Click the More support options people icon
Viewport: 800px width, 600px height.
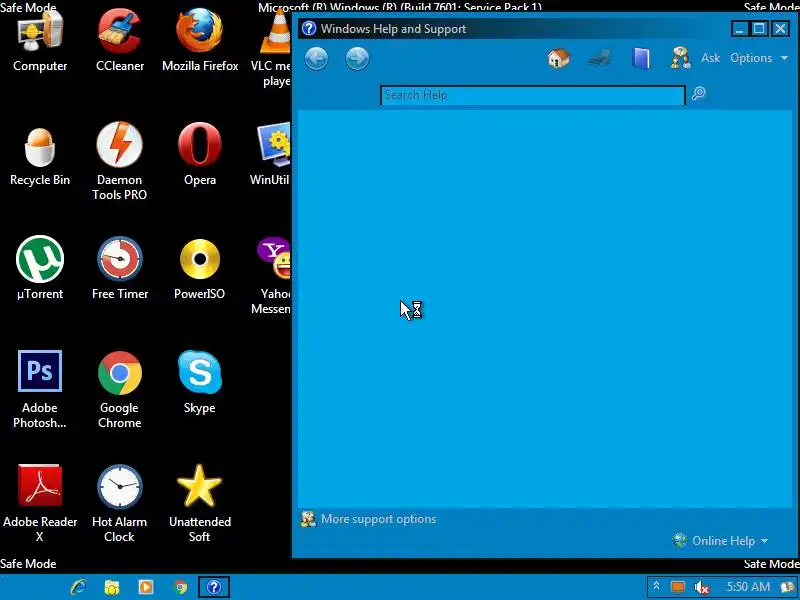click(308, 519)
